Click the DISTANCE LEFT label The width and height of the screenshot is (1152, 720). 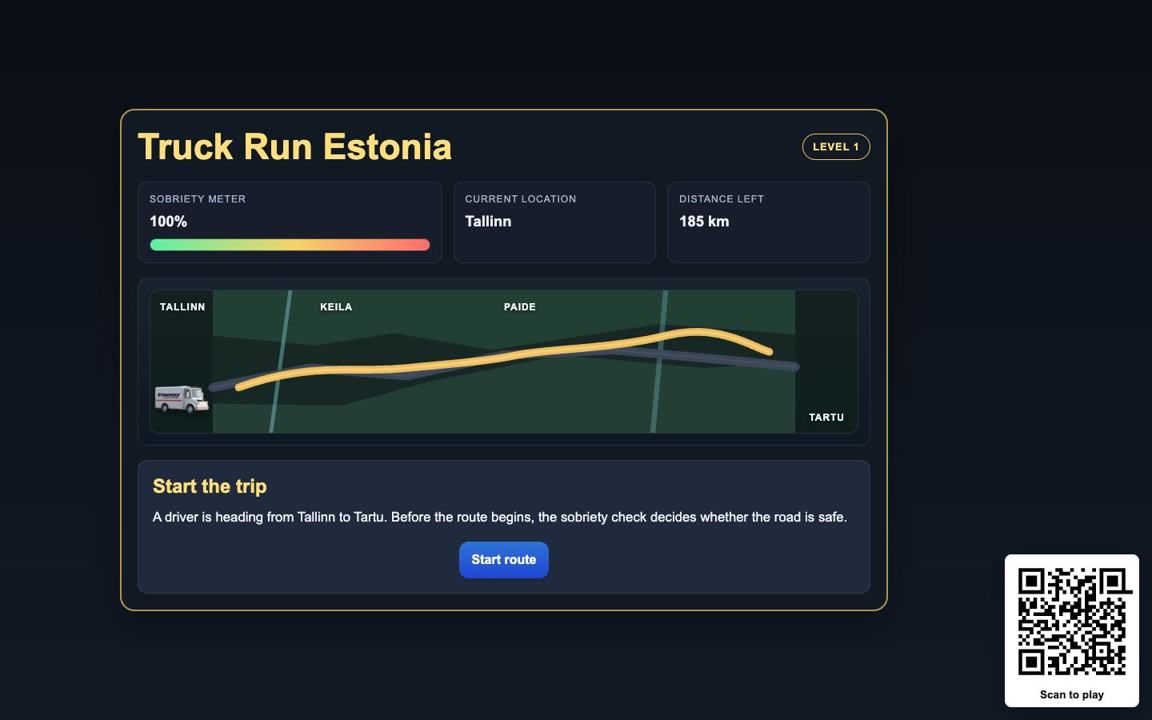click(721, 199)
